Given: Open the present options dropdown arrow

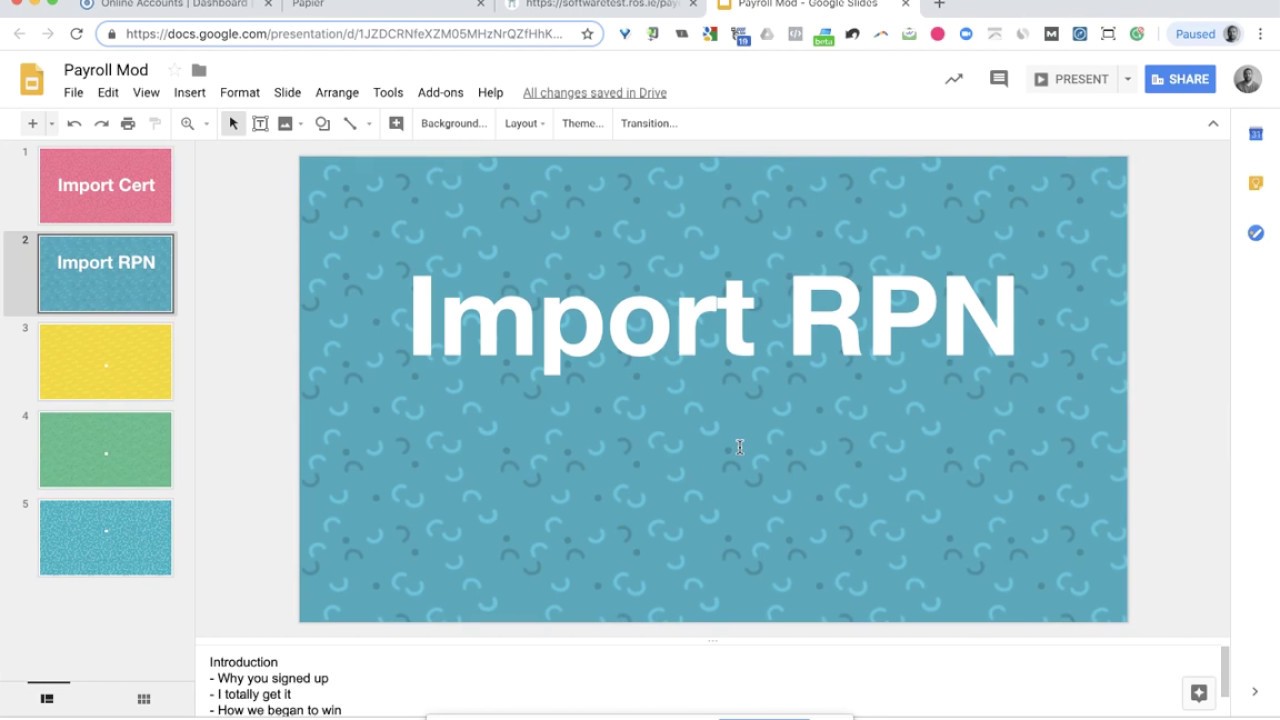Looking at the screenshot, I should [1127, 79].
